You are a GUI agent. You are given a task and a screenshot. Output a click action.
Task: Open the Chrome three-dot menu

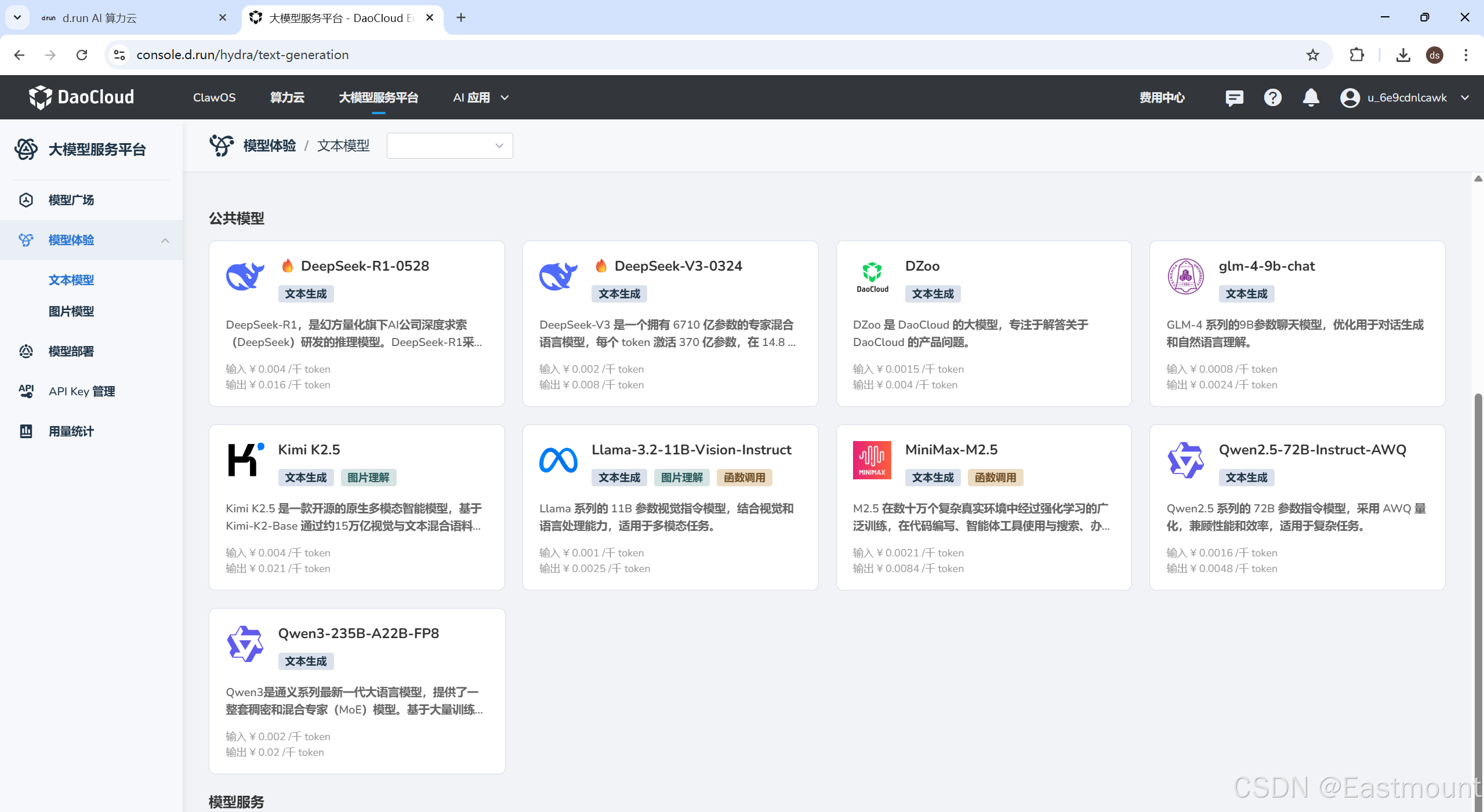coord(1466,55)
